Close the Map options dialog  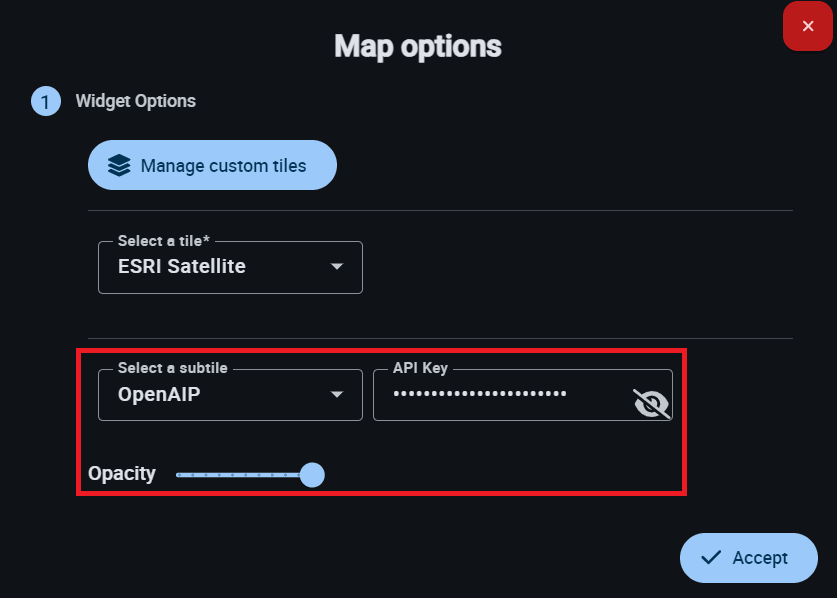pos(808,26)
